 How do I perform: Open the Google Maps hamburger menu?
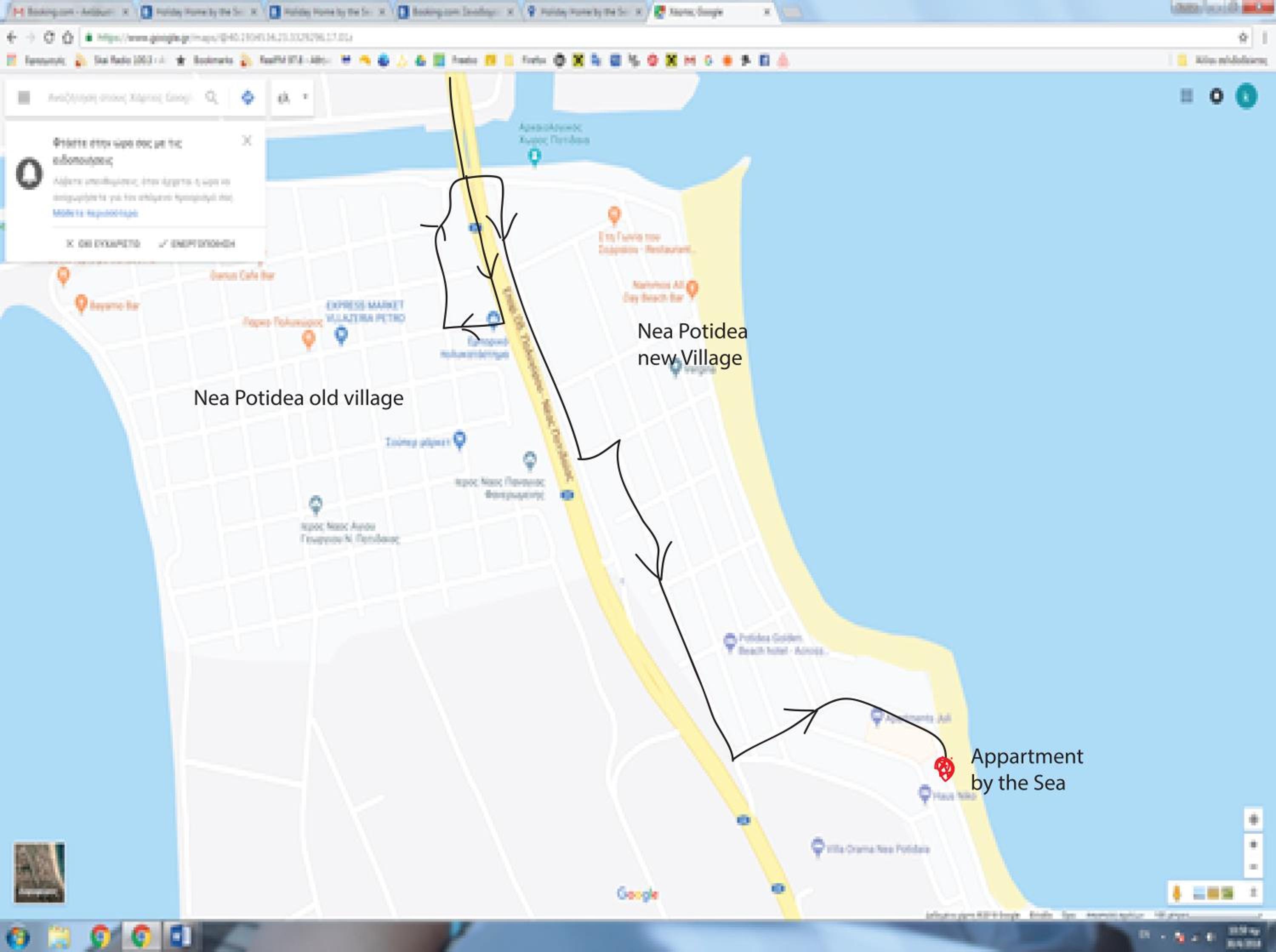point(24,97)
